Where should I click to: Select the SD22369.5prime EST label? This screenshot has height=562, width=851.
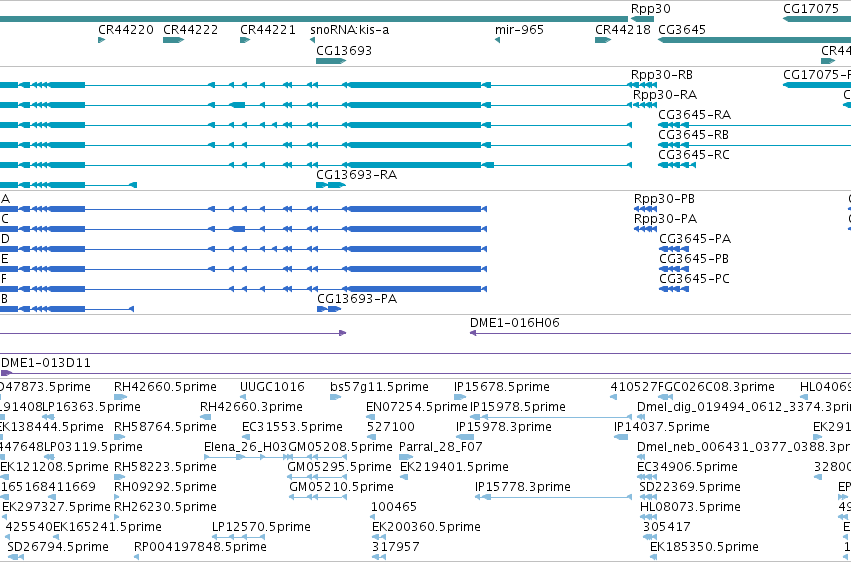coord(690,488)
